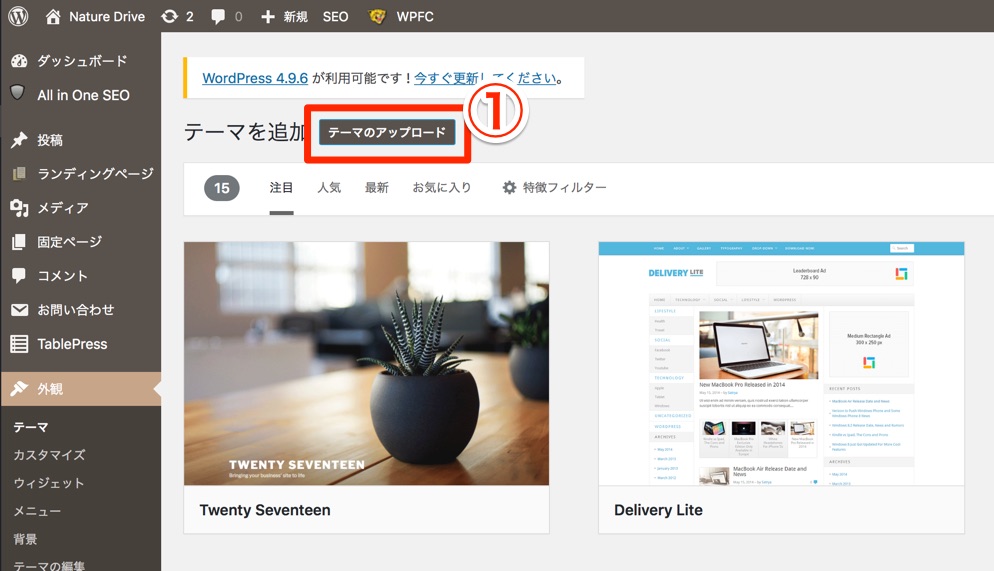Open the comments bubble icon in admin bar
The height and width of the screenshot is (571, 994).
218,16
